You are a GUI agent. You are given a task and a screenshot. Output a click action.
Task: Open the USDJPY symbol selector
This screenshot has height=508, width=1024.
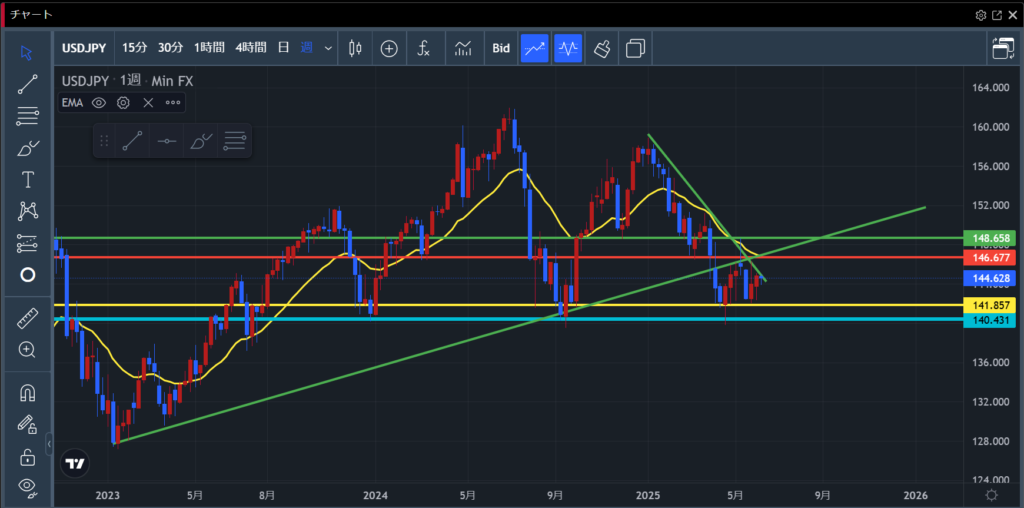click(85, 48)
